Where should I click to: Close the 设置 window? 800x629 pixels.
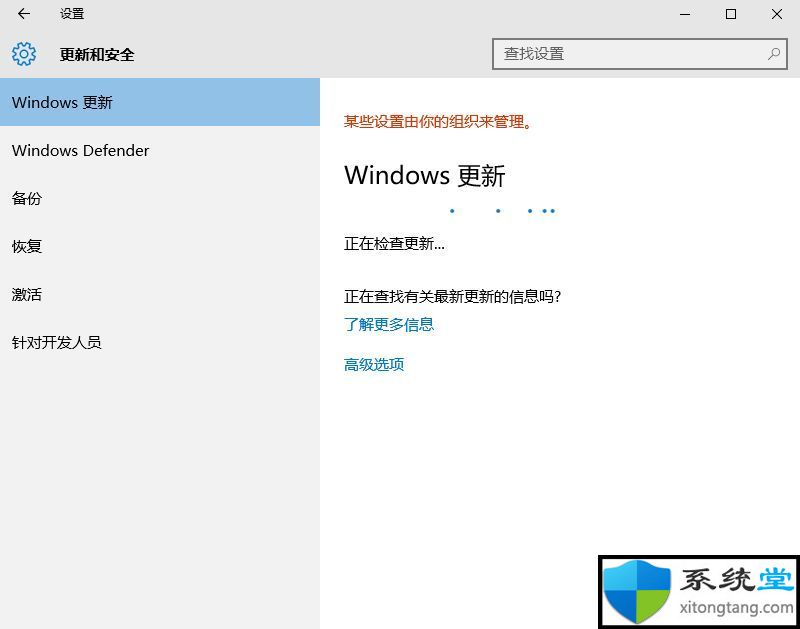click(x=777, y=14)
